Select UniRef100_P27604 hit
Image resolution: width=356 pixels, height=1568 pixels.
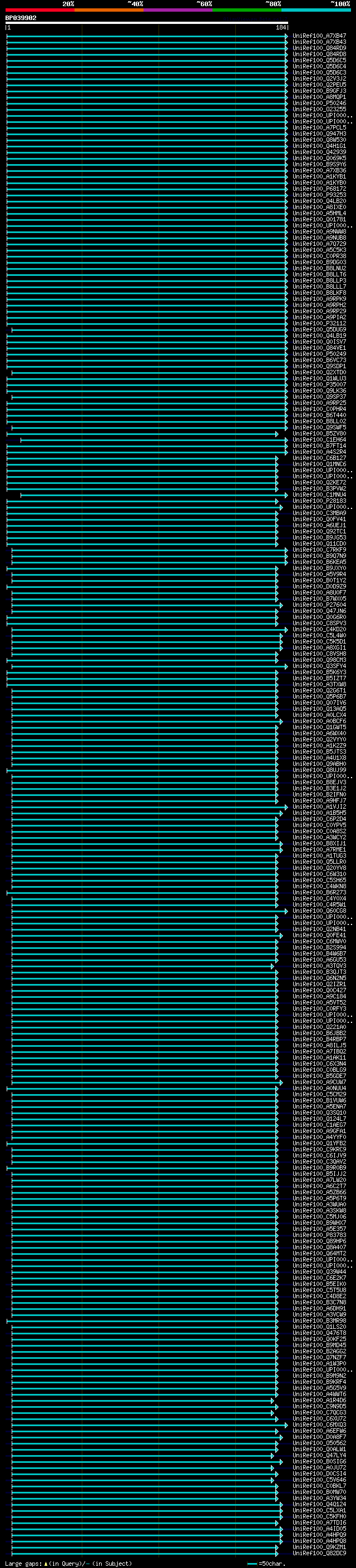tap(319, 605)
